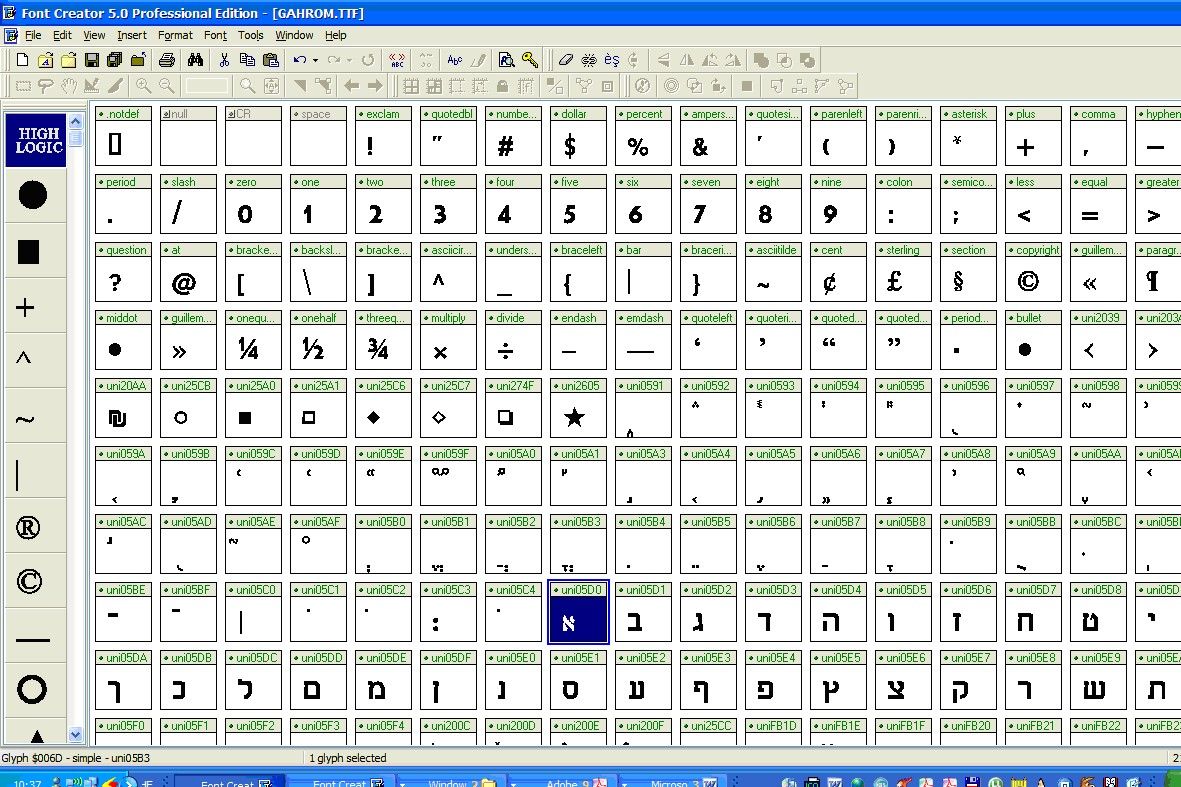Select the asterisk glyph cell

[x=969, y=136]
